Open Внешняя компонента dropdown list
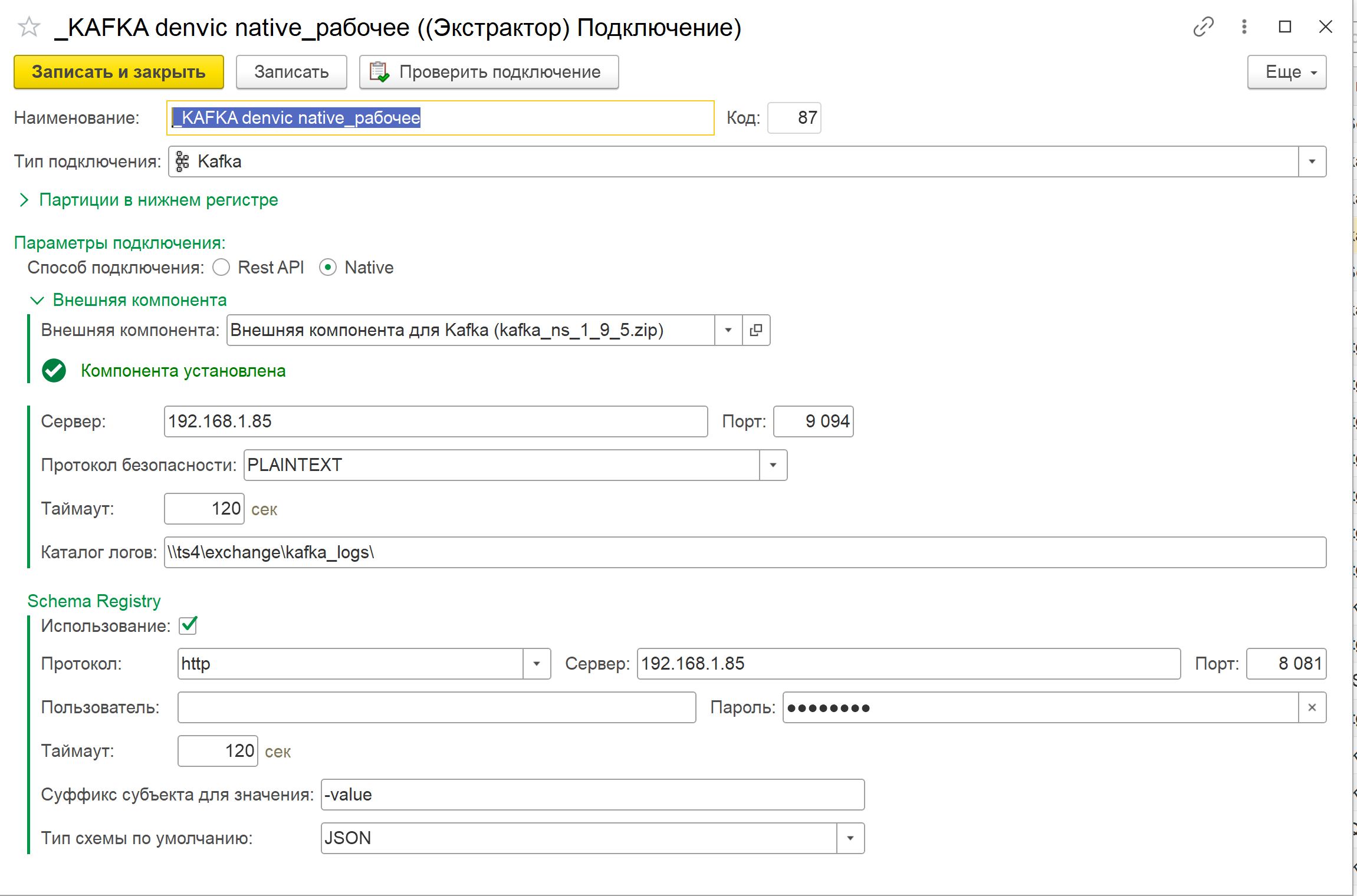The width and height of the screenshot is (1357, 896). click(x=728, y=330)
